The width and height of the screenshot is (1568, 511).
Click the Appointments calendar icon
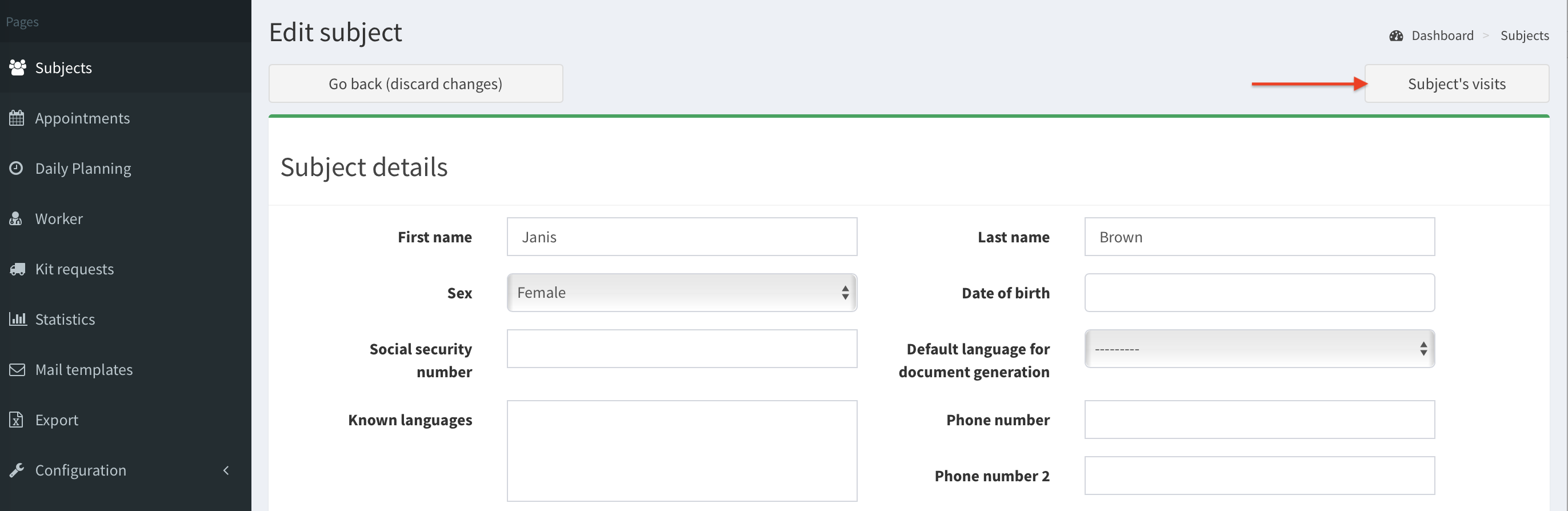click(x=17, y=118)
